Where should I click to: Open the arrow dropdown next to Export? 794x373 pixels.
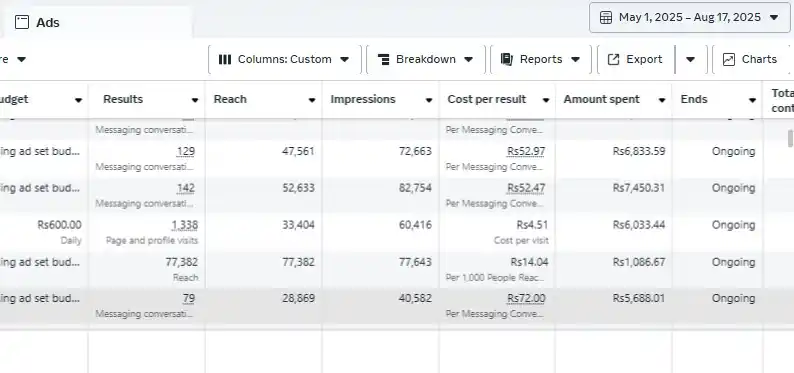(690, 59)
